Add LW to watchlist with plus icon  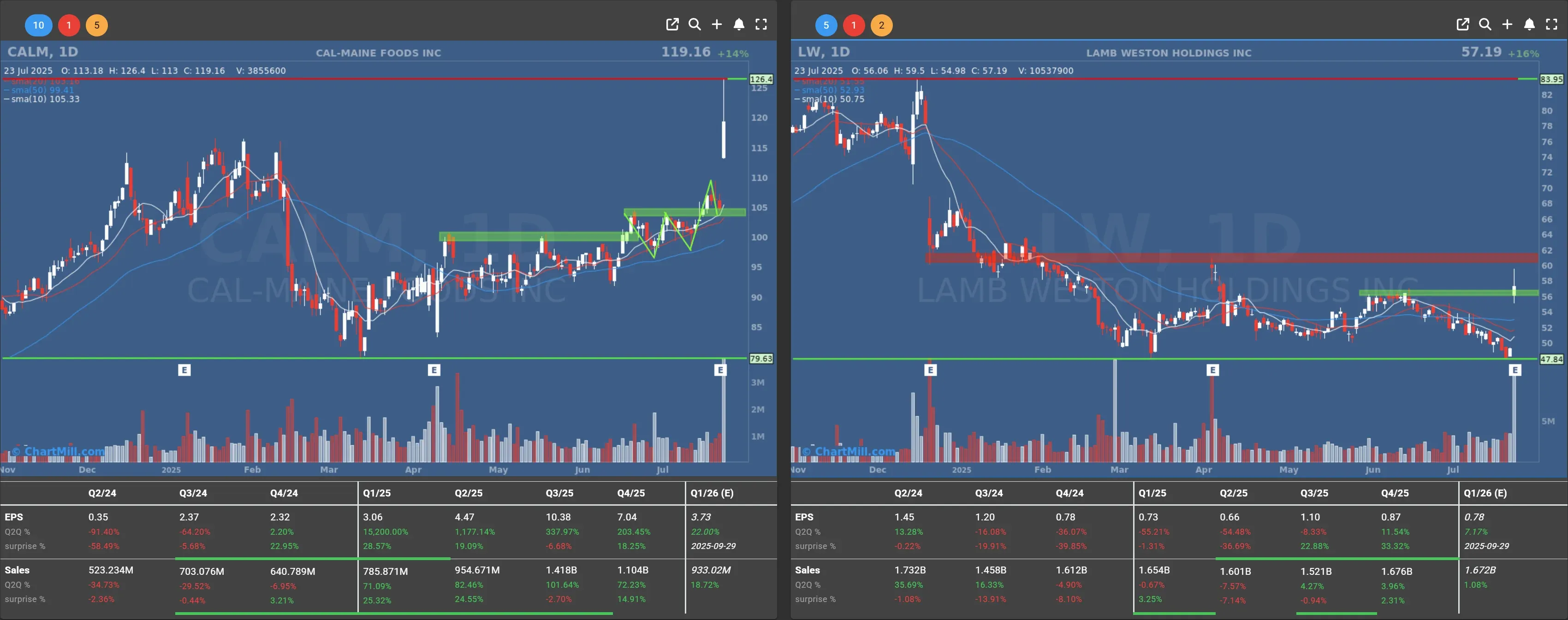[1507, 24]
